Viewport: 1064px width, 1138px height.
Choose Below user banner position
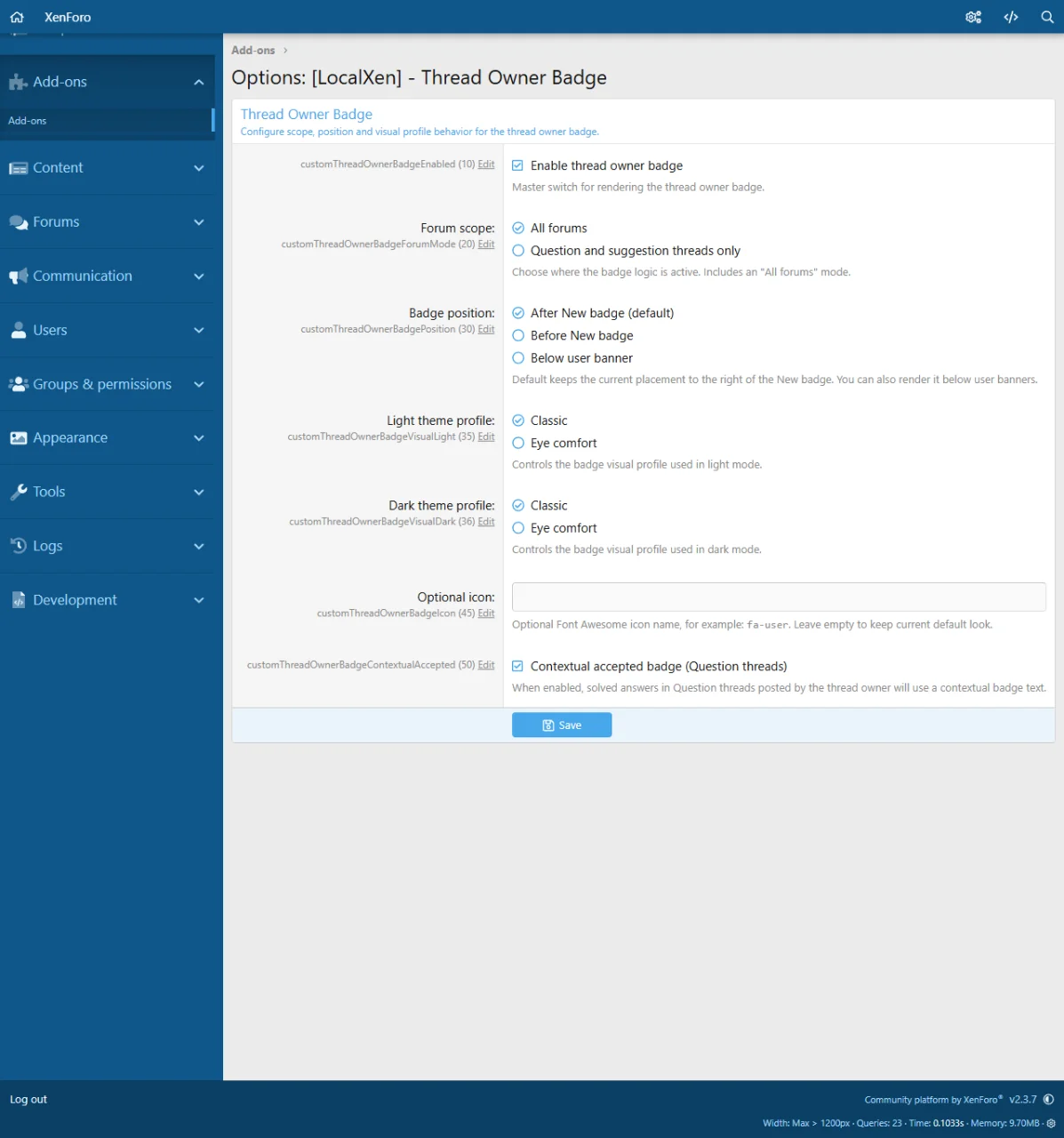(x=518, y=358)
